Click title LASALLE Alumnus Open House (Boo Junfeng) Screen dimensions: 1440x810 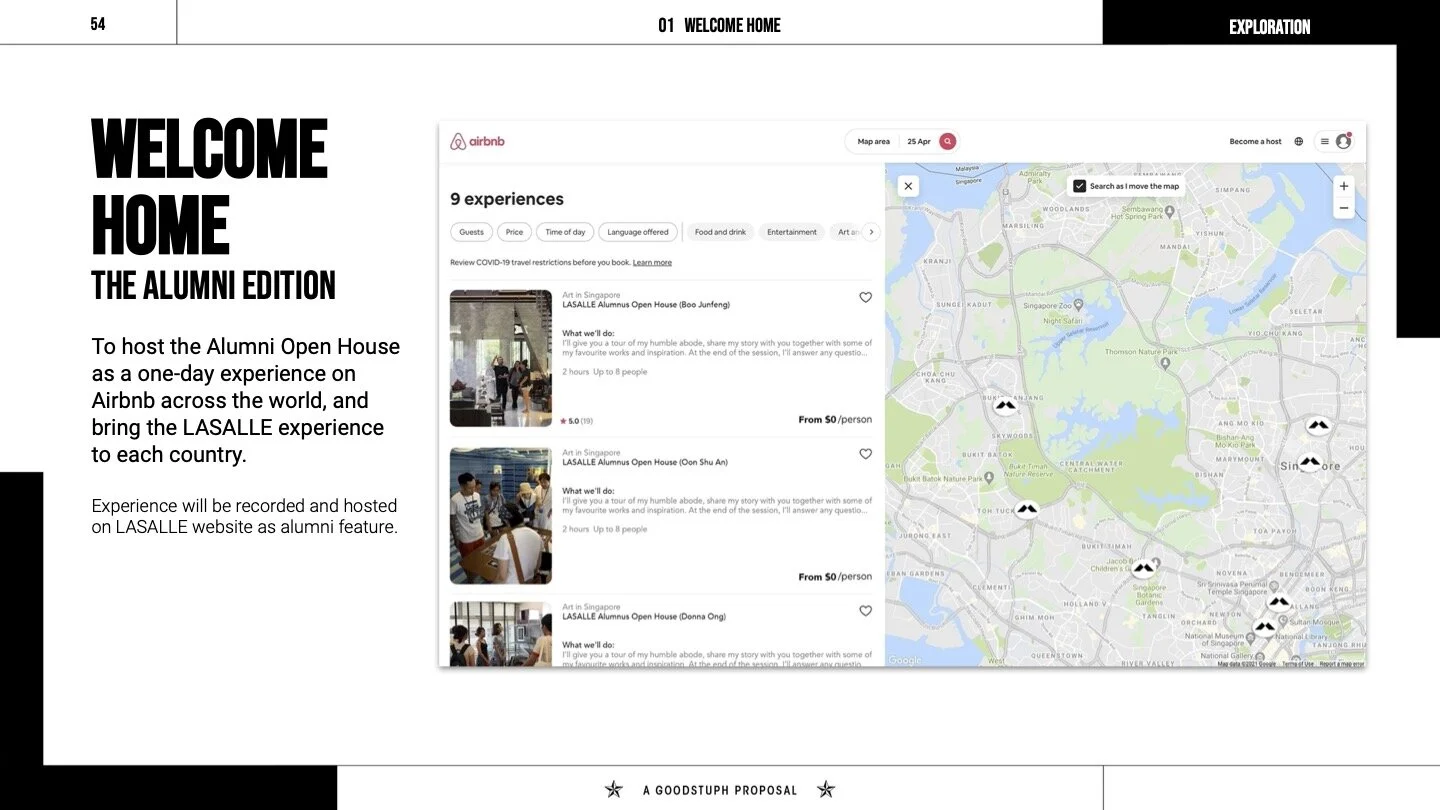tap(646, 305)
